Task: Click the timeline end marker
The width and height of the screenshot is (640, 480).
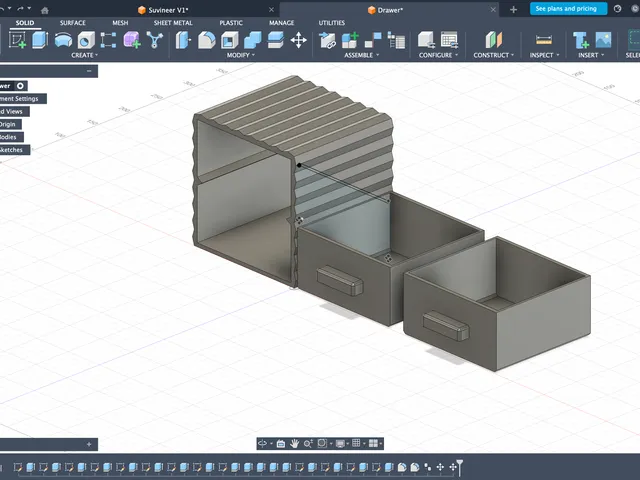Action: [460, 467]
